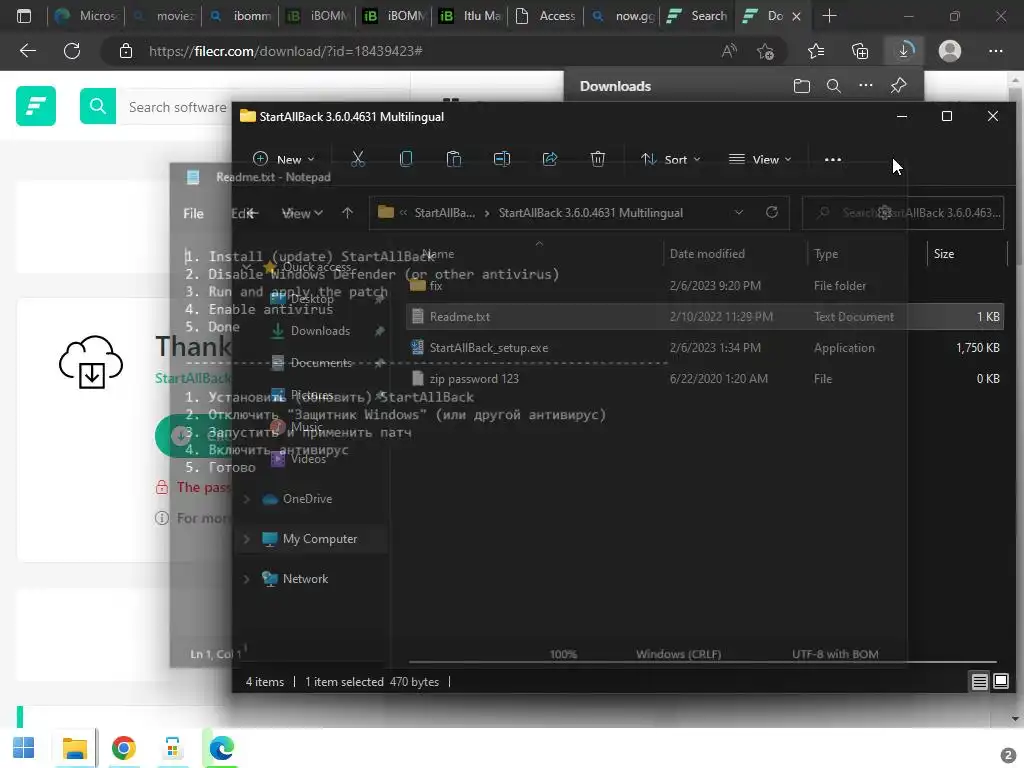
Task: Select Readme.txt file
Action: pos(705,317)
